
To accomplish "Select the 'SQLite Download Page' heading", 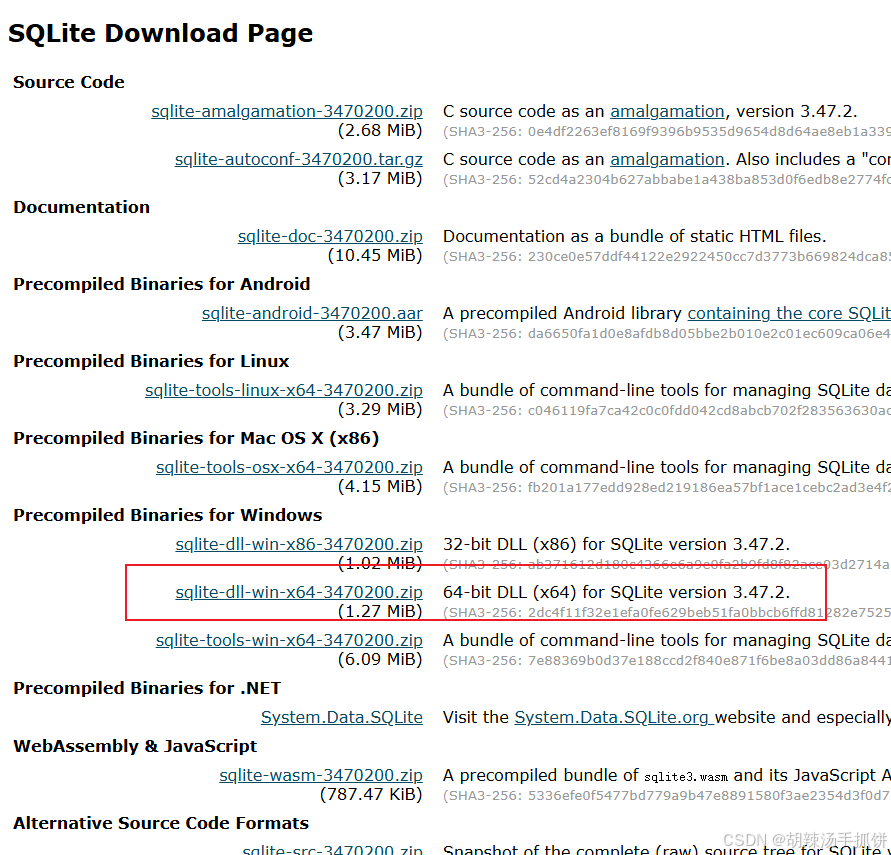I will tap(160, 33).
